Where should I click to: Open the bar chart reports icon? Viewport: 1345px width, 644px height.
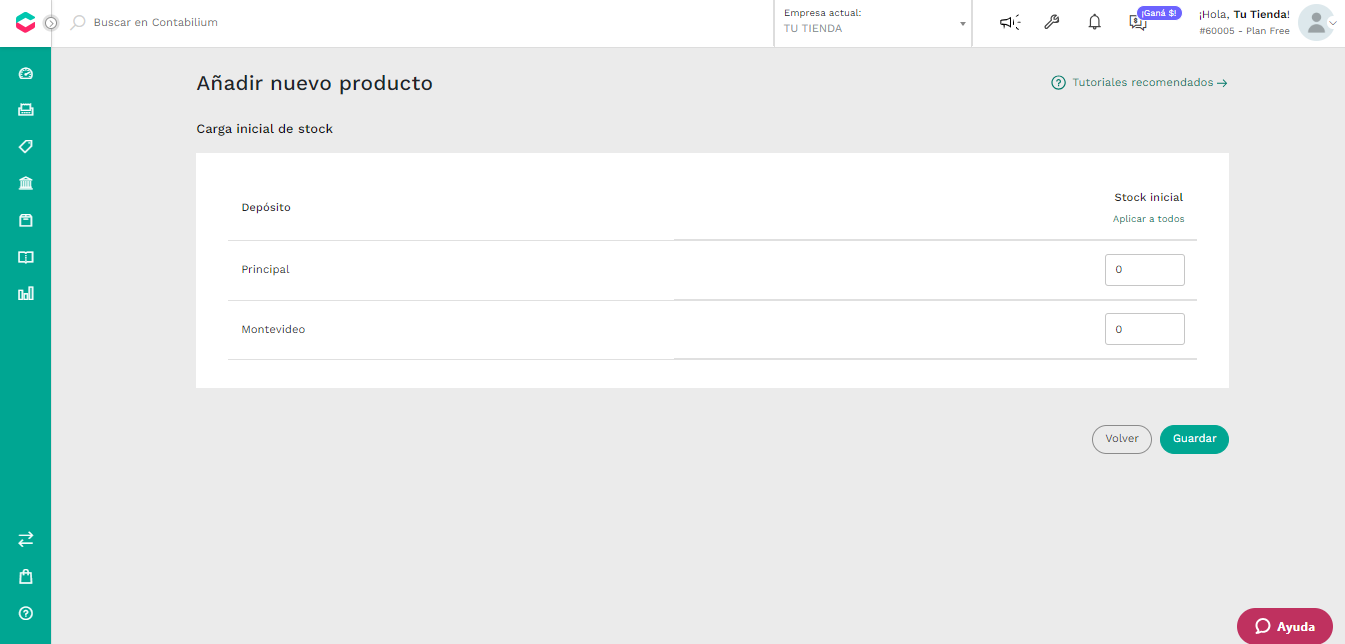coord(26,293)
